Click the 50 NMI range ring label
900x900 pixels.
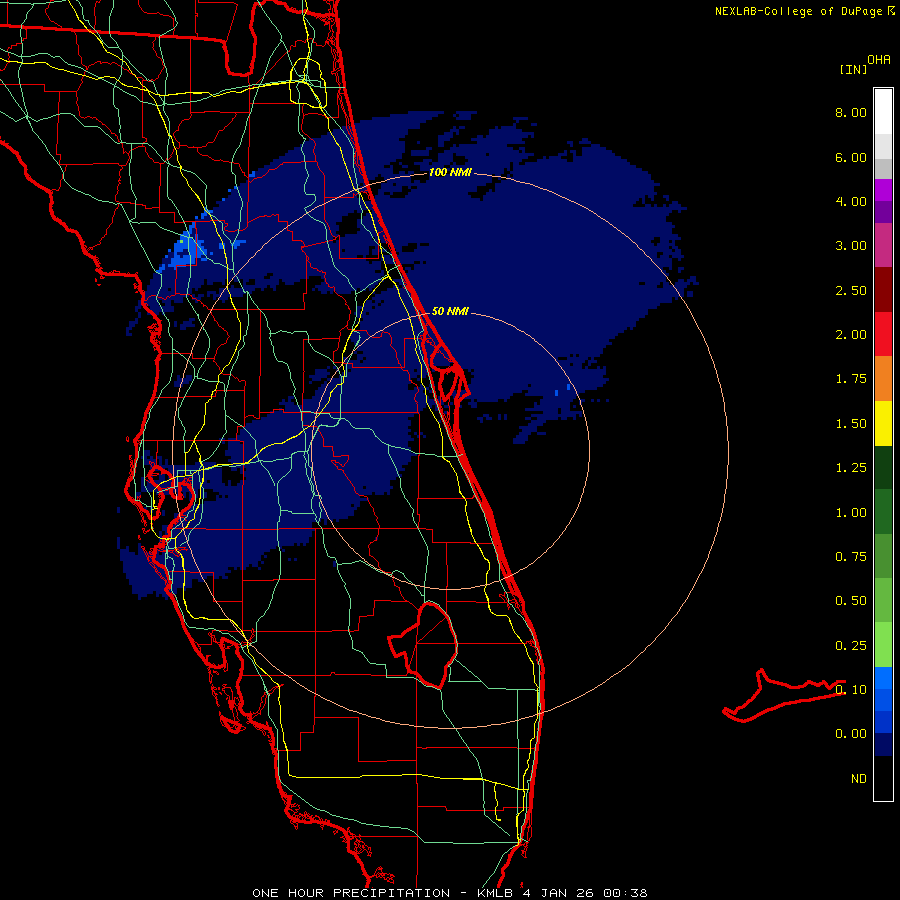tap(450, 311)
